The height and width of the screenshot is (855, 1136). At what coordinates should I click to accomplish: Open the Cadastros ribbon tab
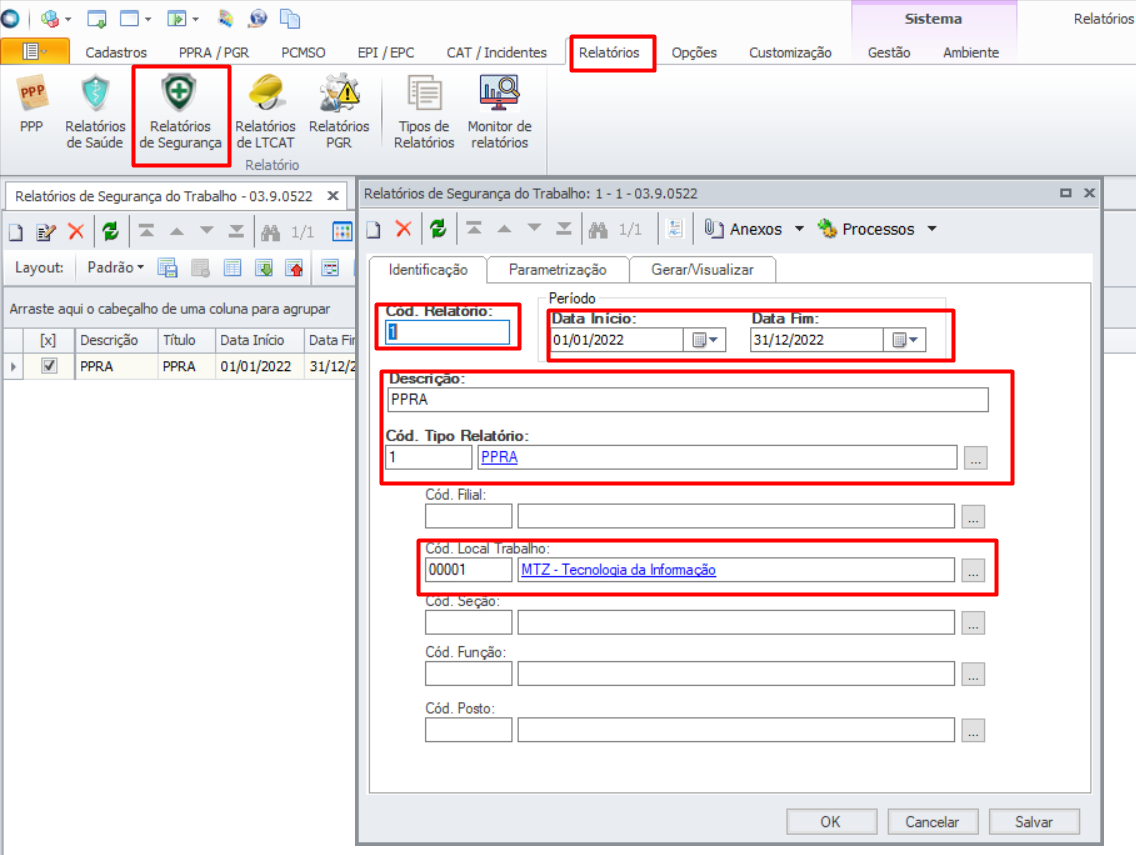116,52
